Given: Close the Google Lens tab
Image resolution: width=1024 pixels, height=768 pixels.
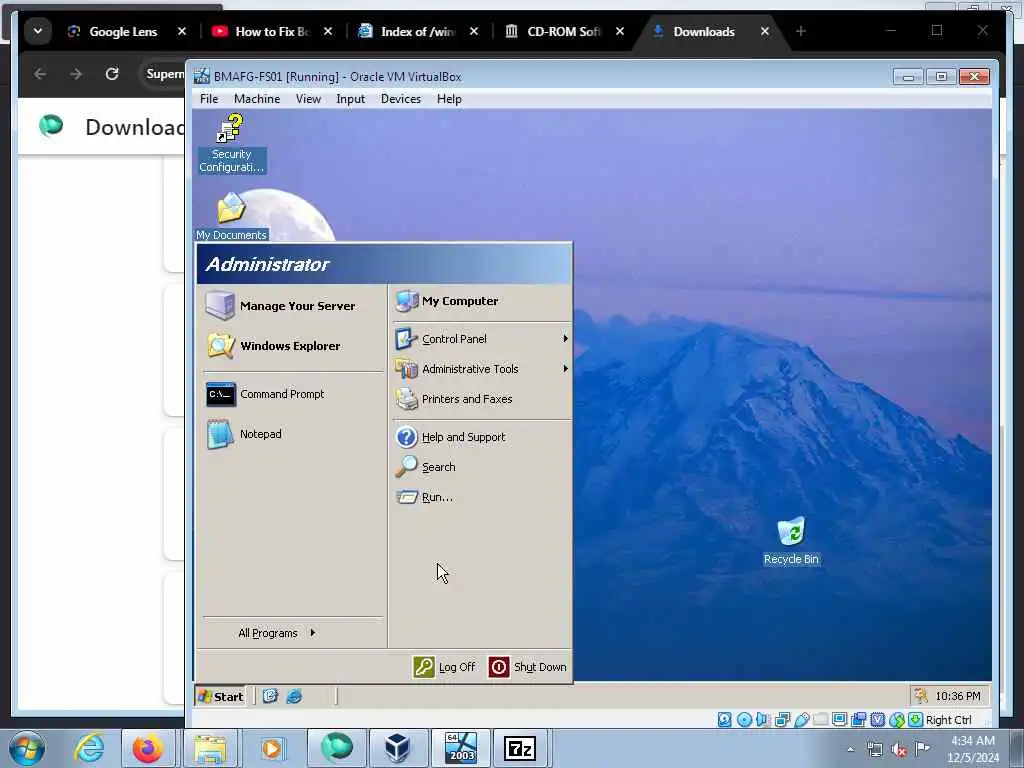Looking at the screenshot, I should (x=182, y=31).
